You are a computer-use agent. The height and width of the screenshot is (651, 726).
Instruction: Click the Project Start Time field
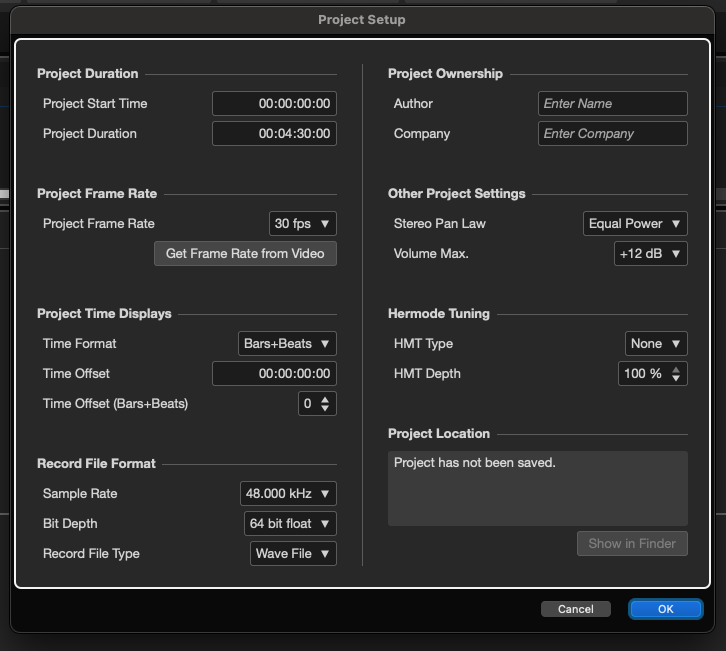pyautogui.click(x=274, y=103)
